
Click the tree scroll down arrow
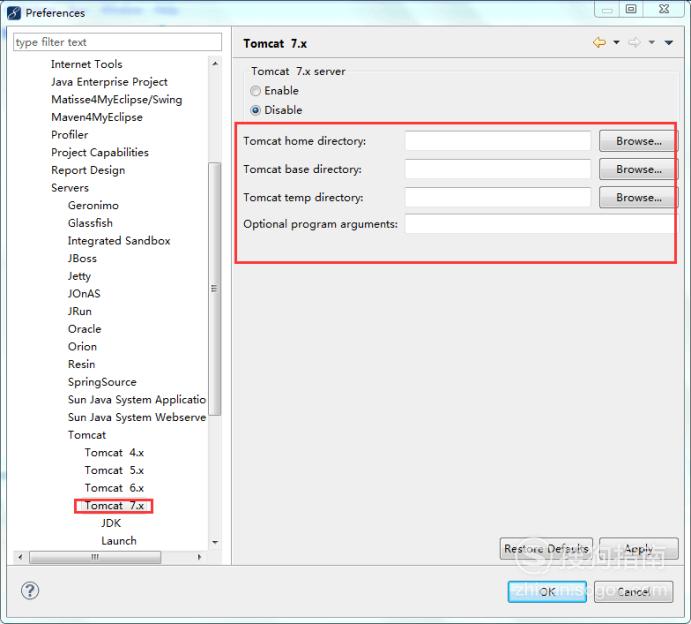pos(215,542)
